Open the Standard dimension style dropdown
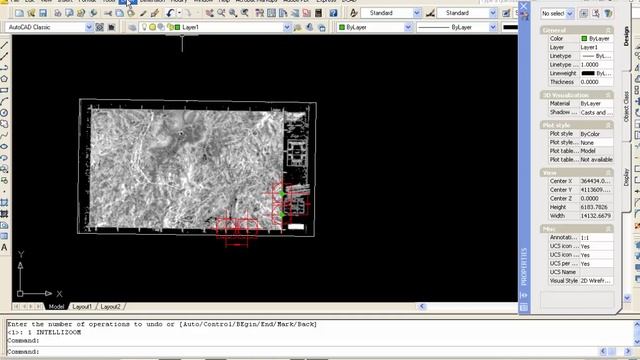 click(x=493, y=13)
